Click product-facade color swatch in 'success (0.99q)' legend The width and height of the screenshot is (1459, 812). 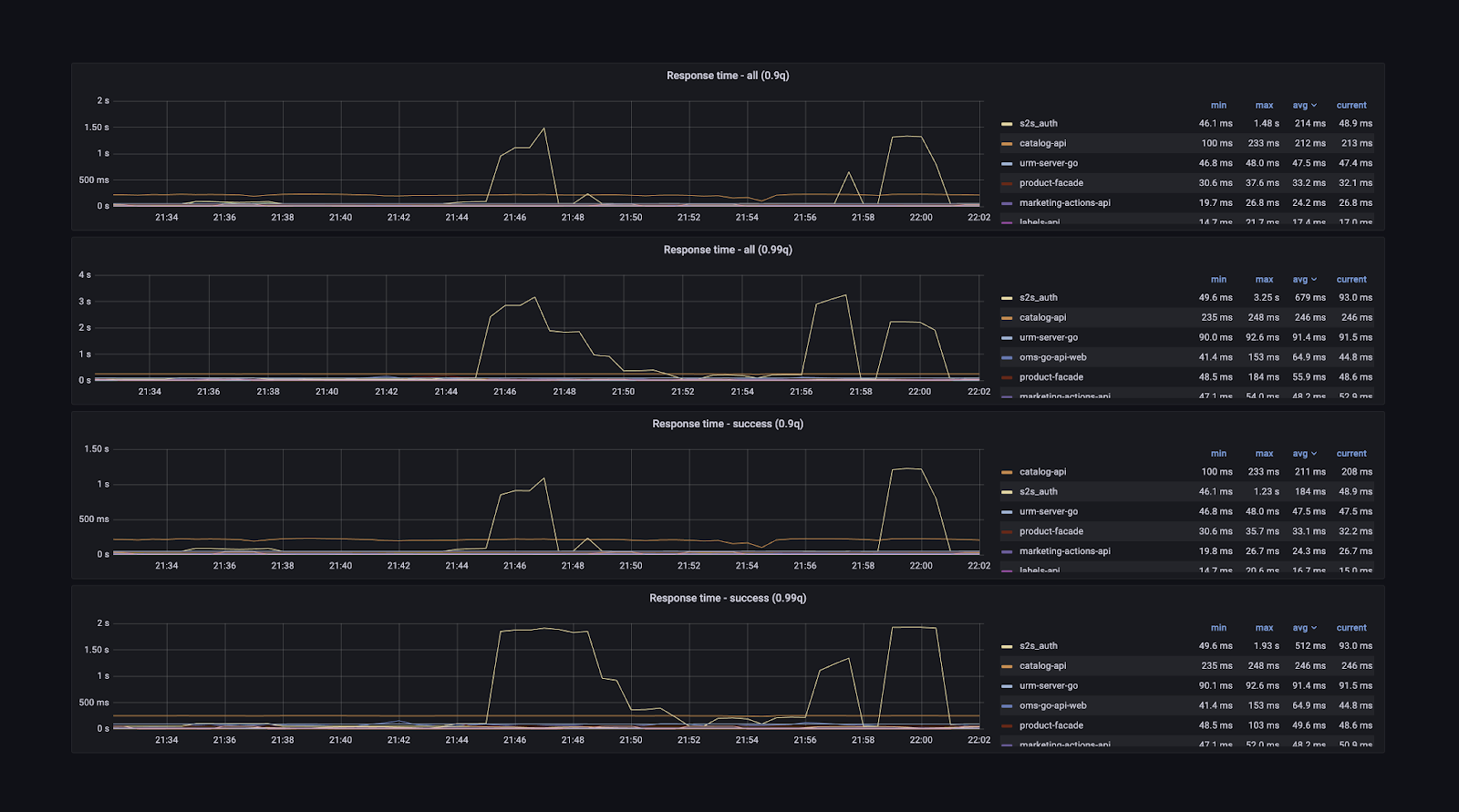click(x=1007, y=726)
